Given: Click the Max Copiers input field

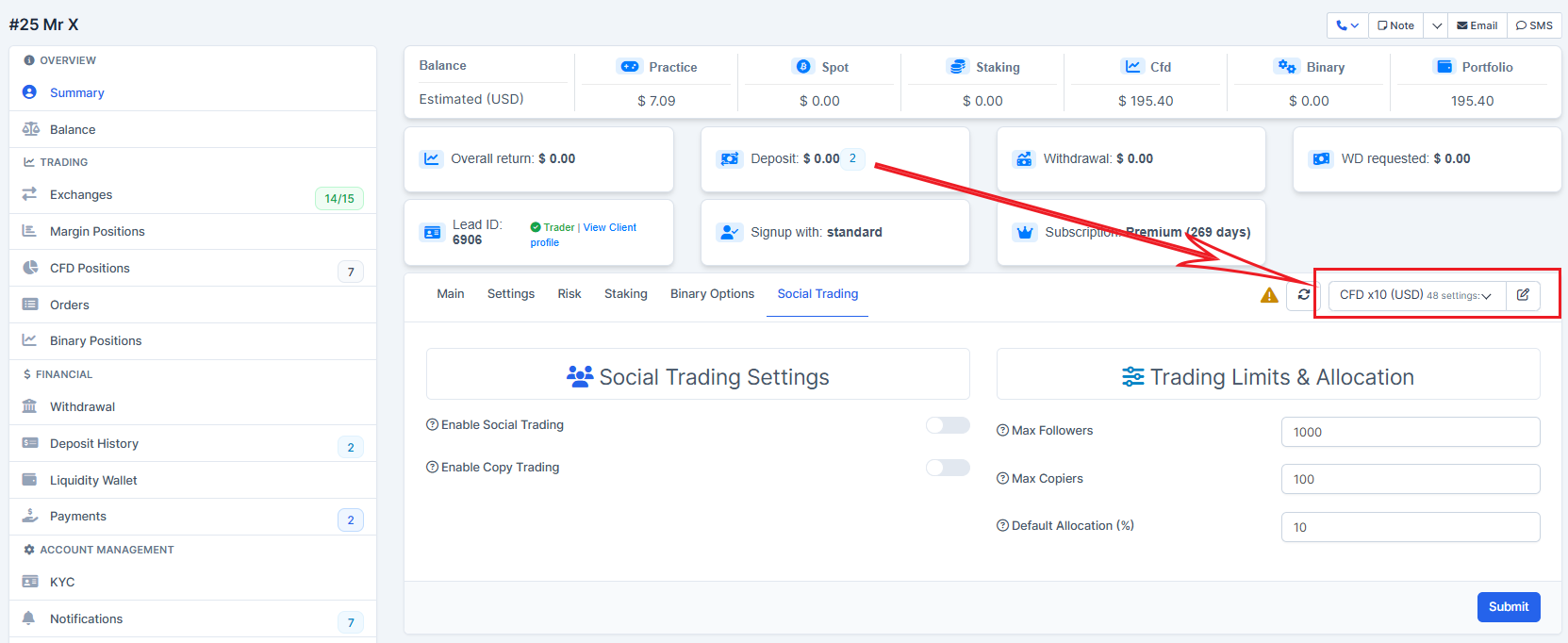Looking at the screenshot, I should (1411, 479).
